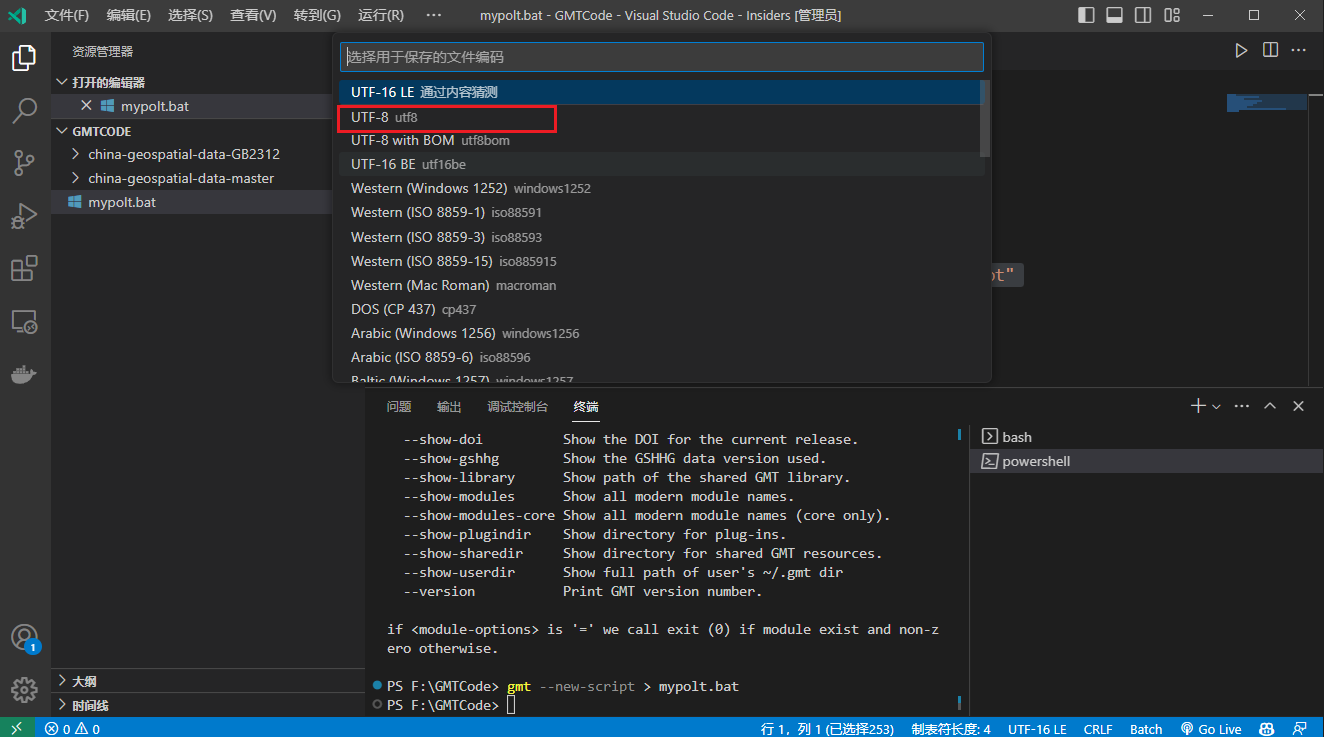Collapse the 打开的编辑器 section
This screenshot has height=737, width=1324.
[108, 82]
